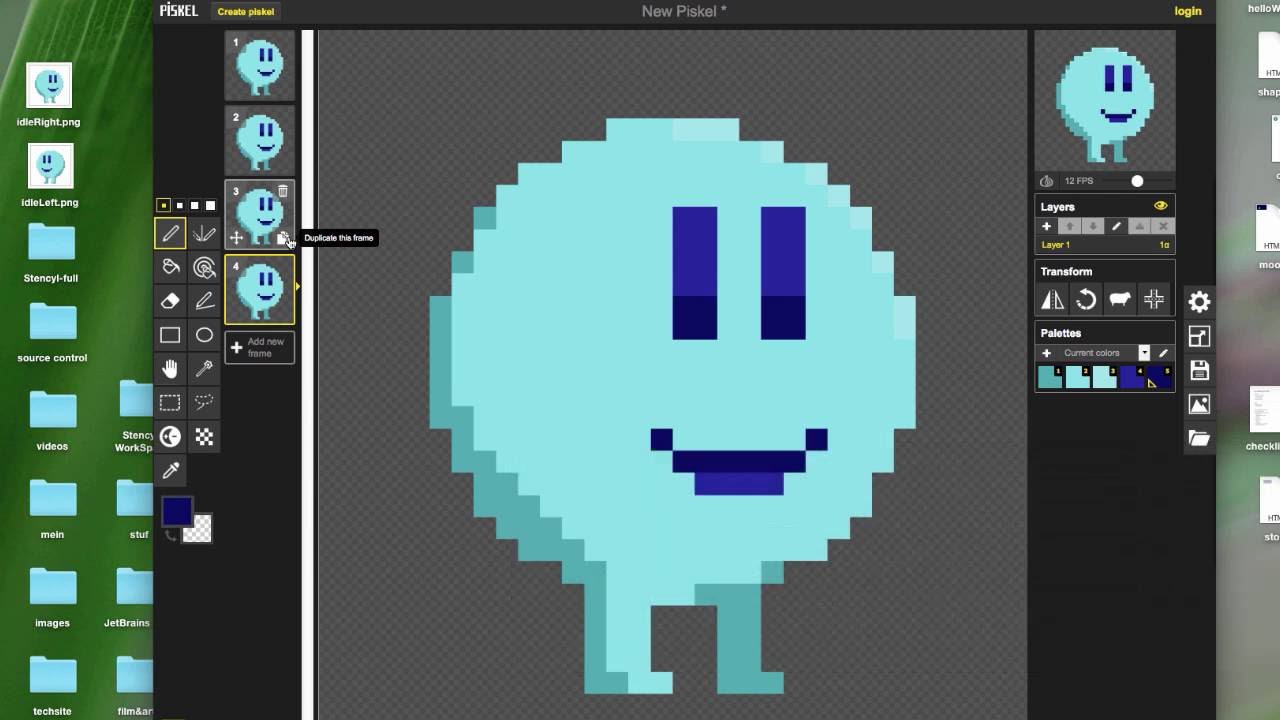Select frame 4 thumbnail
This screenshot has width=1280, height=720.
click(x=260, y=290)
